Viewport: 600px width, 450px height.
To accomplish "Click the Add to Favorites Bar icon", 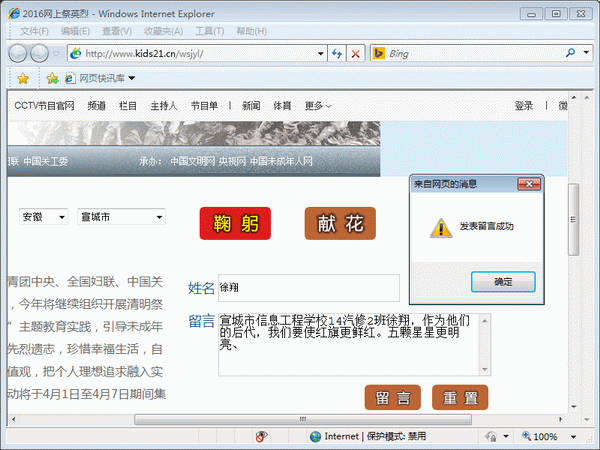I will 52,78.
